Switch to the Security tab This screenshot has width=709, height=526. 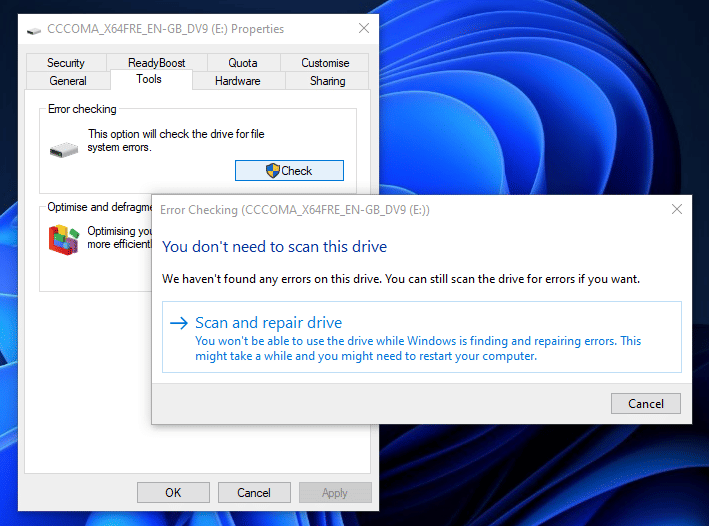tap(66, 62)
